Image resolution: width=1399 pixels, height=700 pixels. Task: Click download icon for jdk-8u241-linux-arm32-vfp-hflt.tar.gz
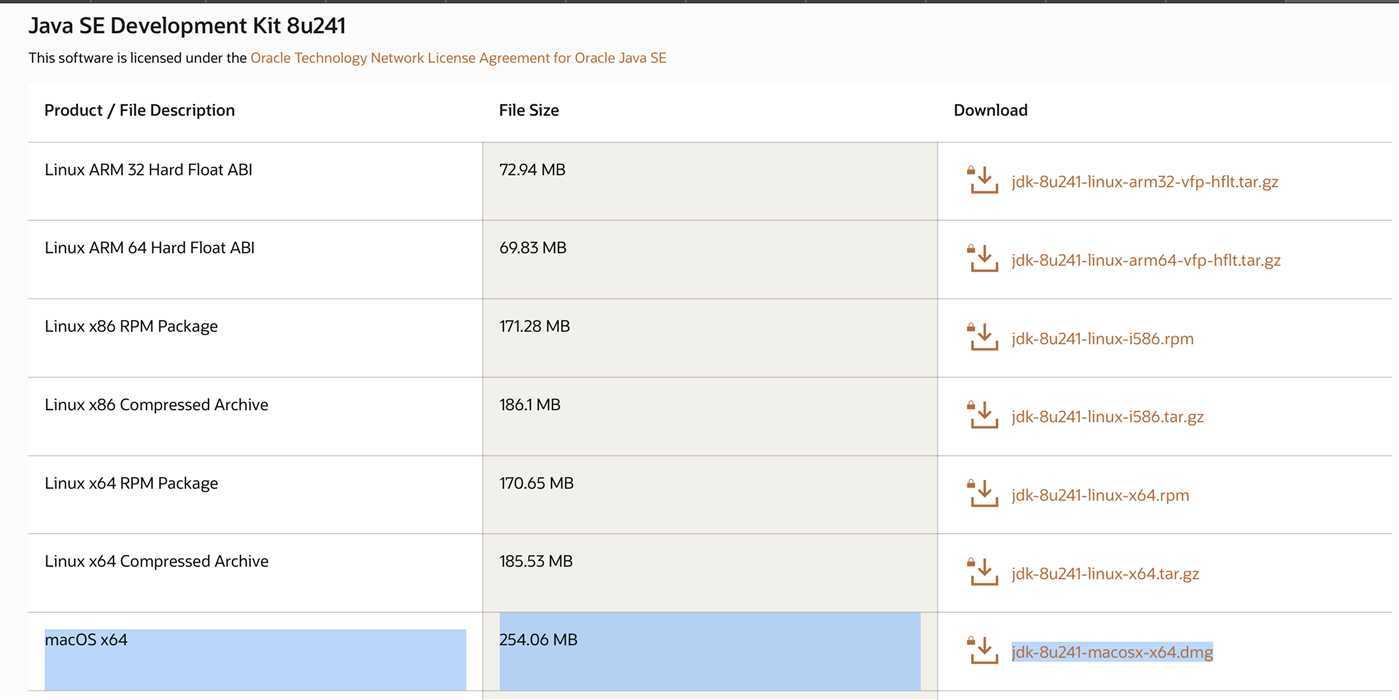[x=983, y=180]
